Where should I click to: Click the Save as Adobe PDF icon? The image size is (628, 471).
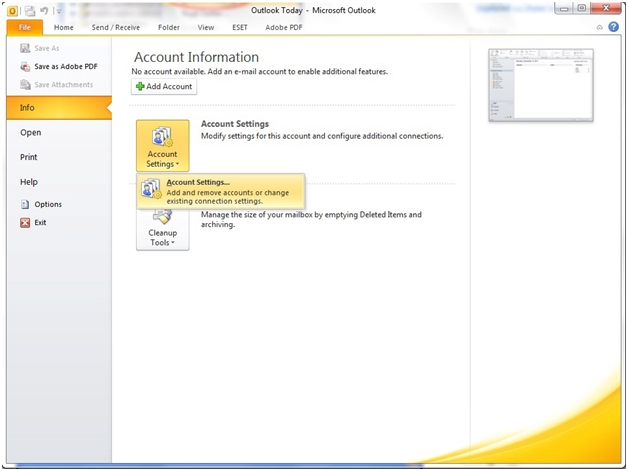pos(25,66)
